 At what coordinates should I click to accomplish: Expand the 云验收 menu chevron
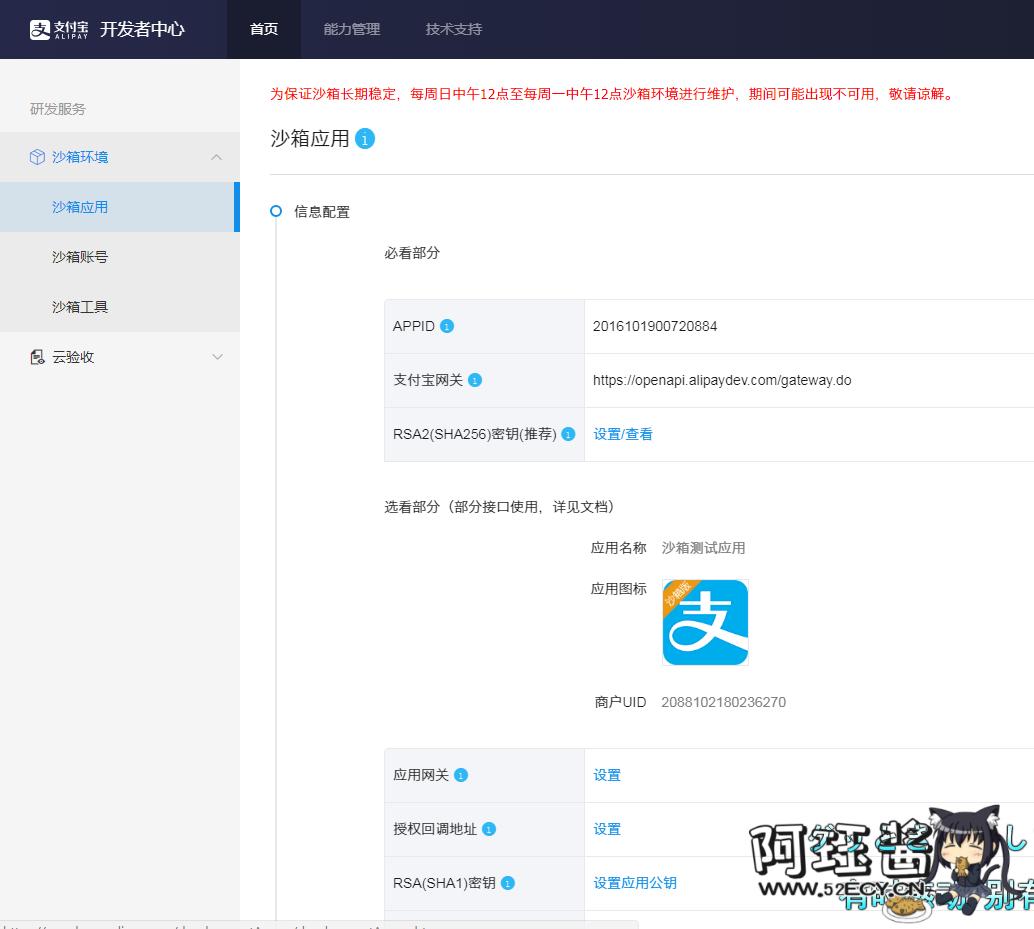217,357
